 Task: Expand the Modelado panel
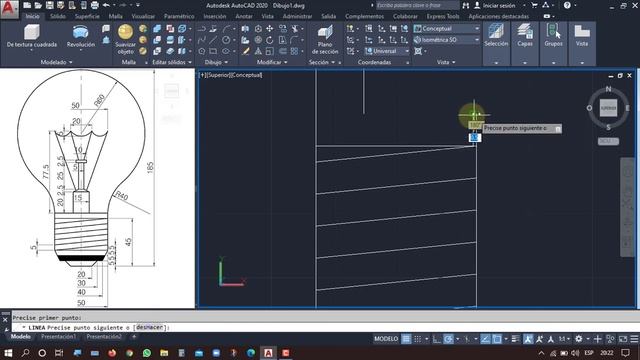(x=56, y=62)
